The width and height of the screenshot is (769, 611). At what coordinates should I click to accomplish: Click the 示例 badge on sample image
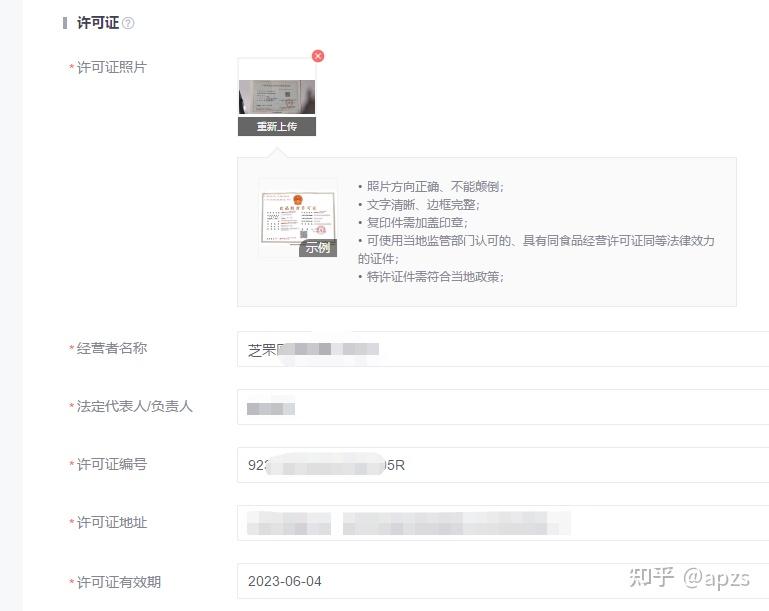318,247
